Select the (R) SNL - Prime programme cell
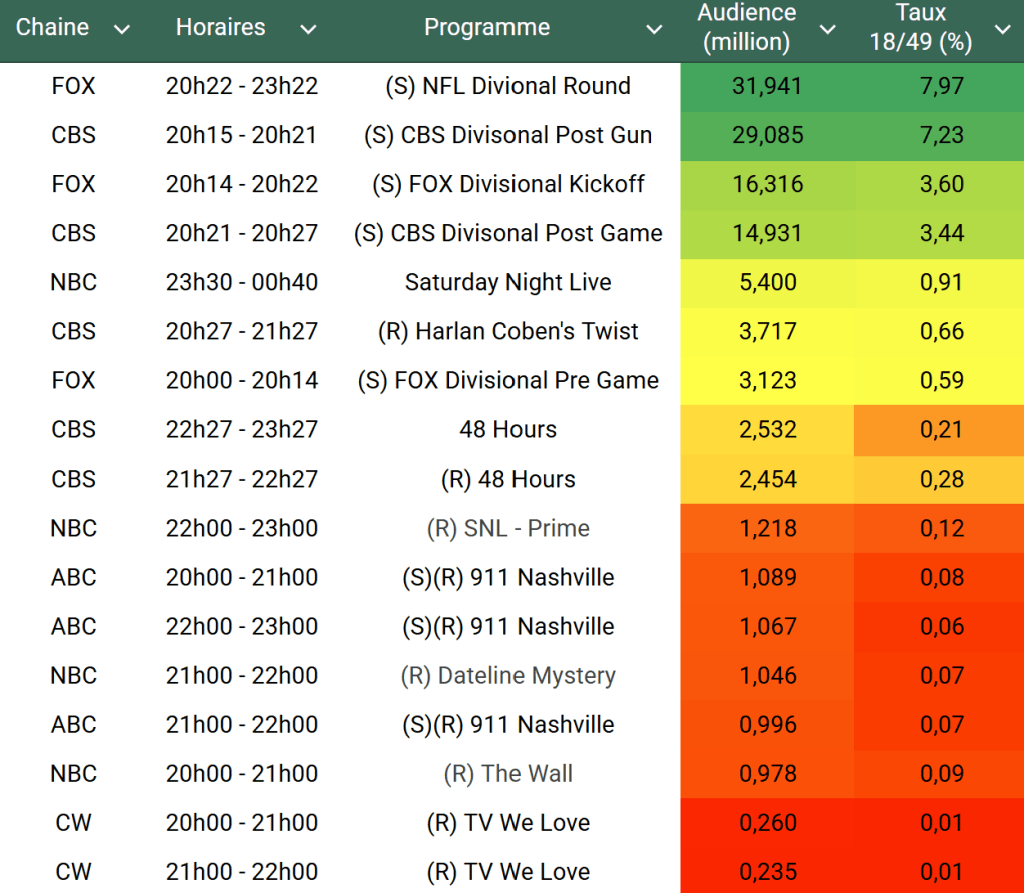 point(508,528)
